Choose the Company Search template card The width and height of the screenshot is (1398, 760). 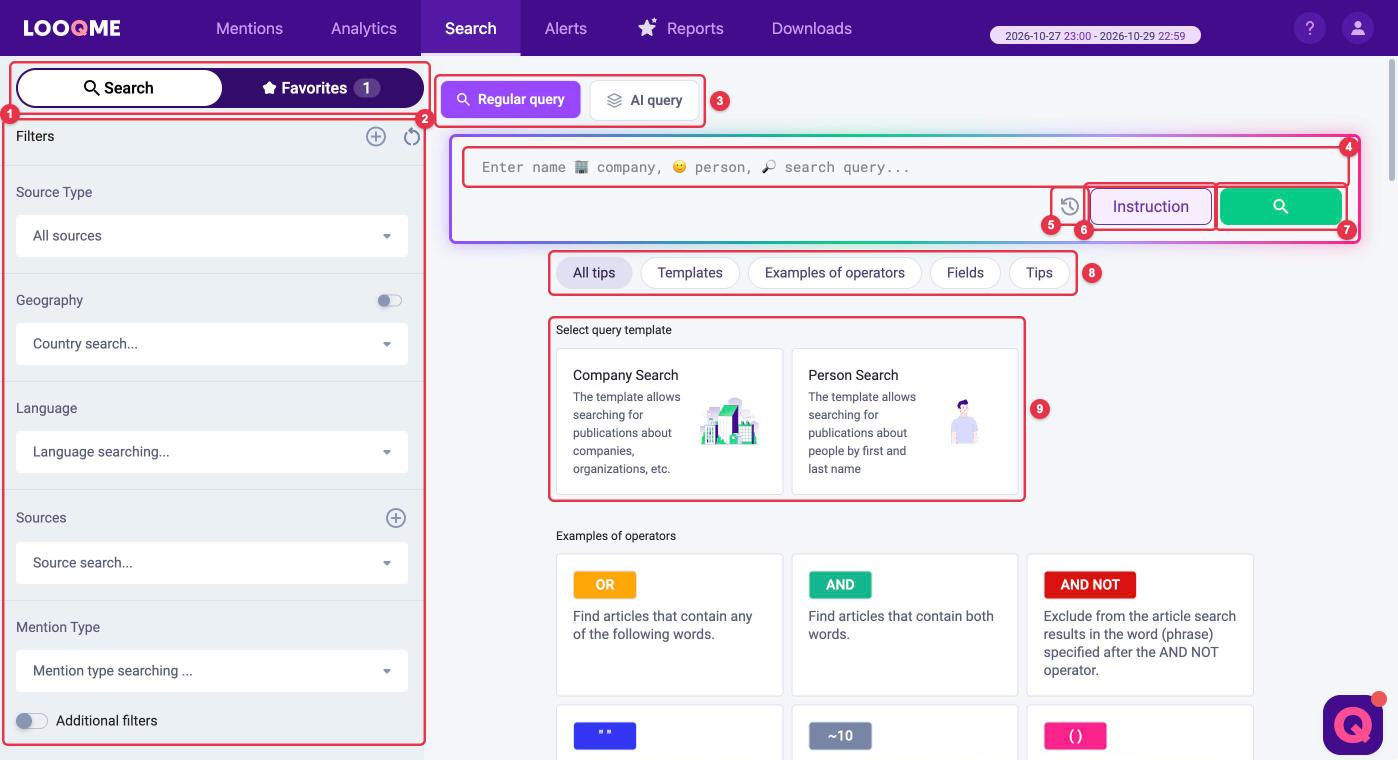point(670,421)
